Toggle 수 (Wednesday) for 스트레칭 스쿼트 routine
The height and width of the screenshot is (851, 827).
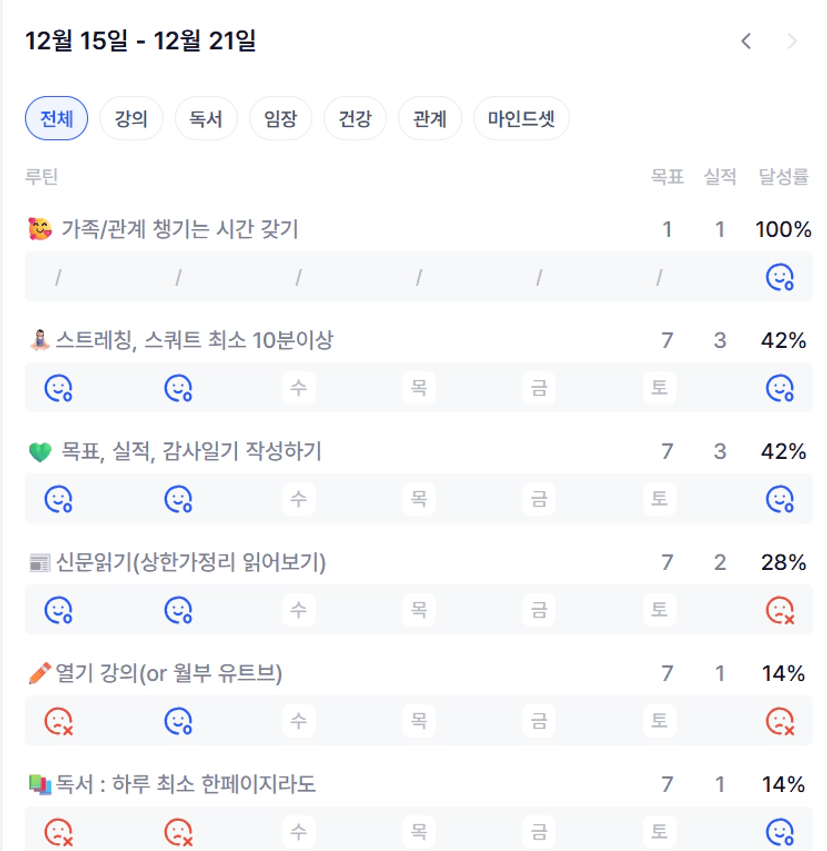coord(298,387)
